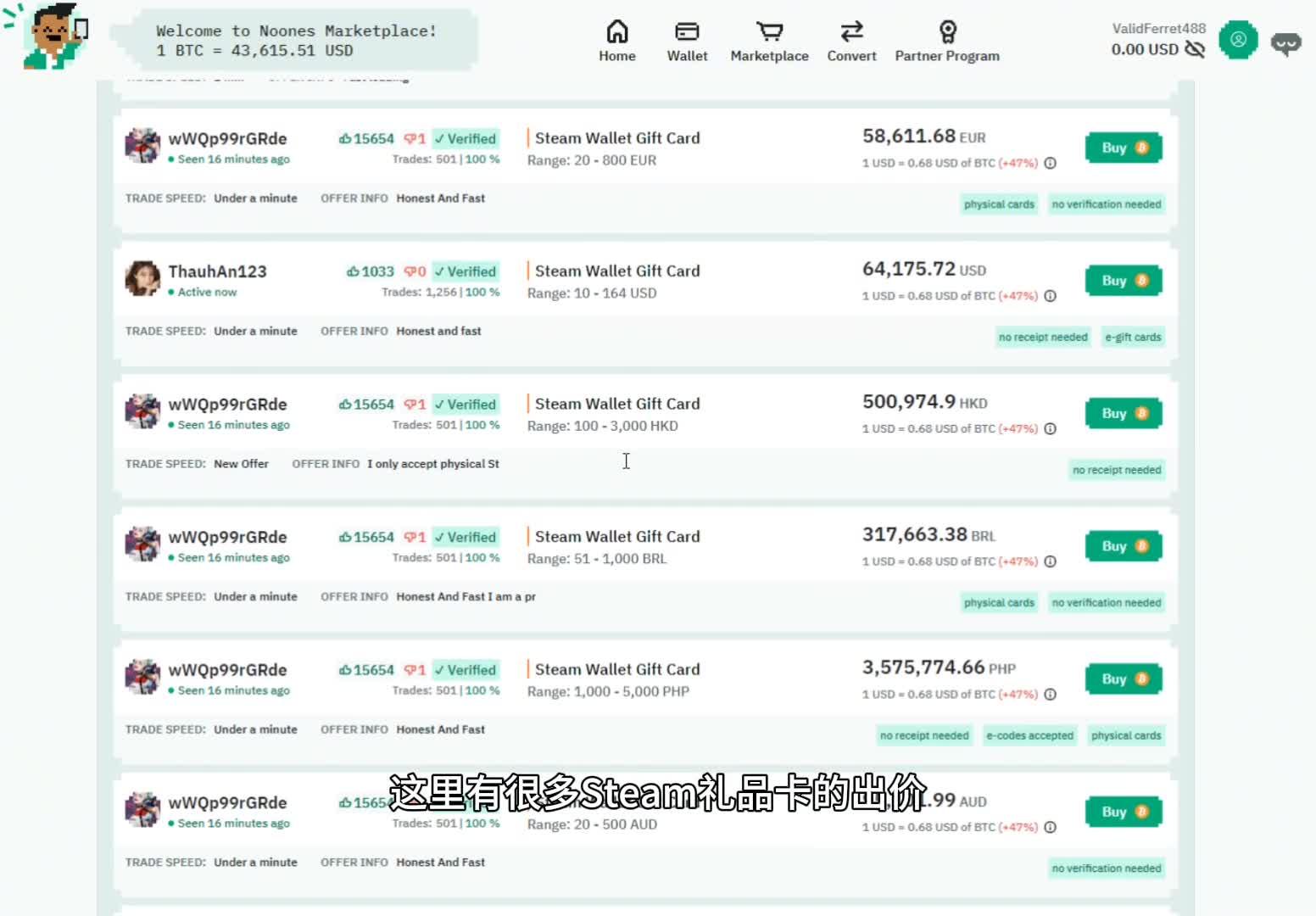
Task: Click info icon beside AUD offer rate
Action: tap(1051, 827)
